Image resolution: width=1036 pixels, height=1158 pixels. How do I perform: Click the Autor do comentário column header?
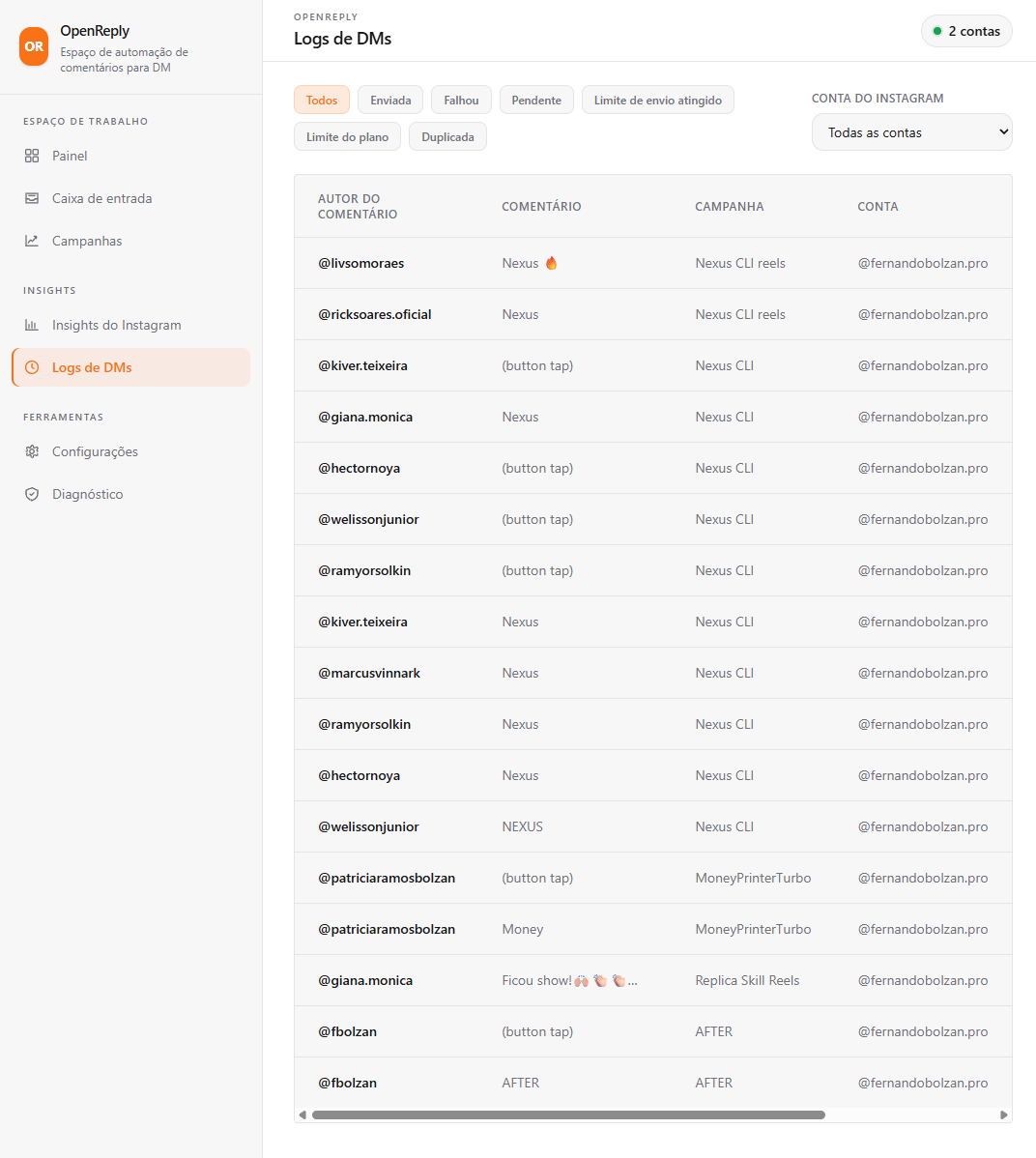[x=358, y=206]
